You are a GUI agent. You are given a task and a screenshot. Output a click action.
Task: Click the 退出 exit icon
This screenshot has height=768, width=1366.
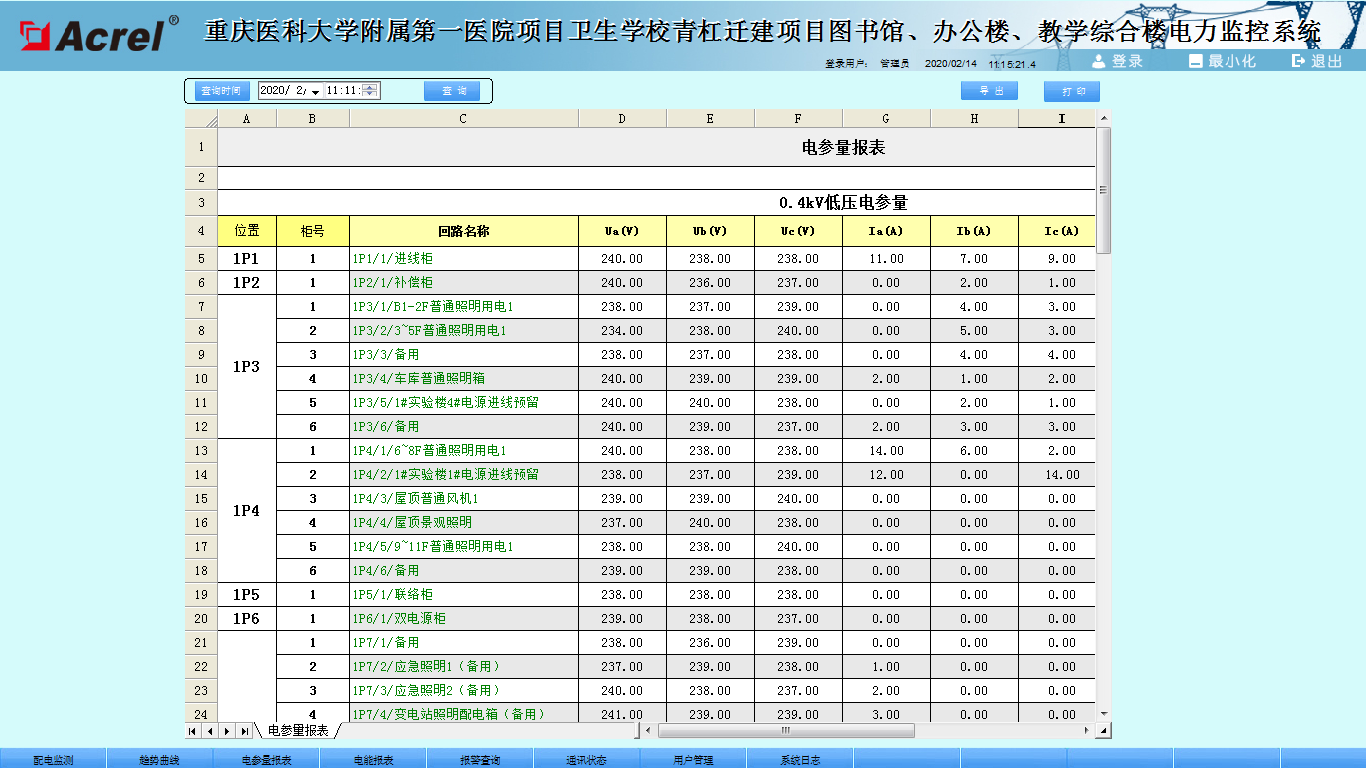coord(1298,61)
